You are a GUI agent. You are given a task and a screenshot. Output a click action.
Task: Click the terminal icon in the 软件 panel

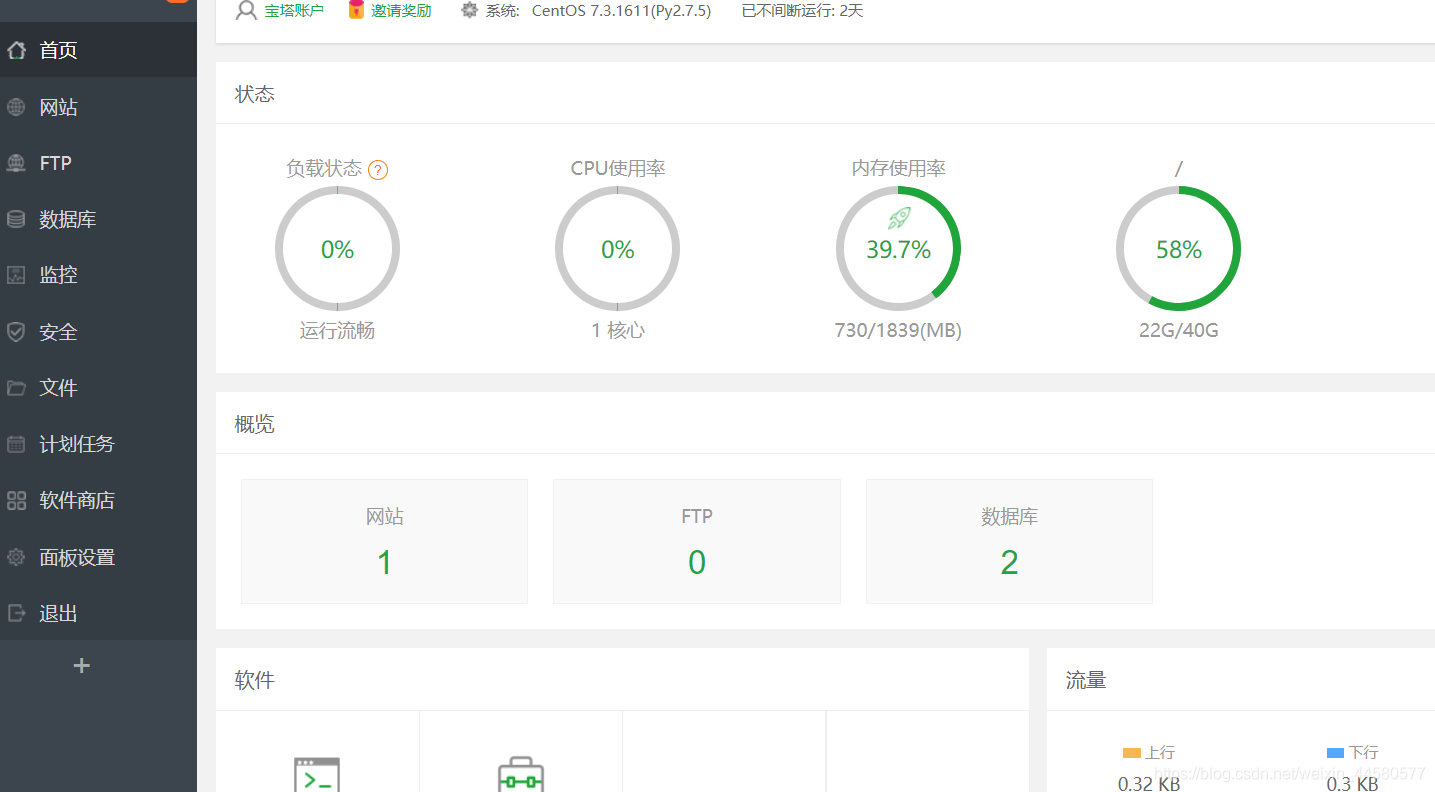pos(317,774)
